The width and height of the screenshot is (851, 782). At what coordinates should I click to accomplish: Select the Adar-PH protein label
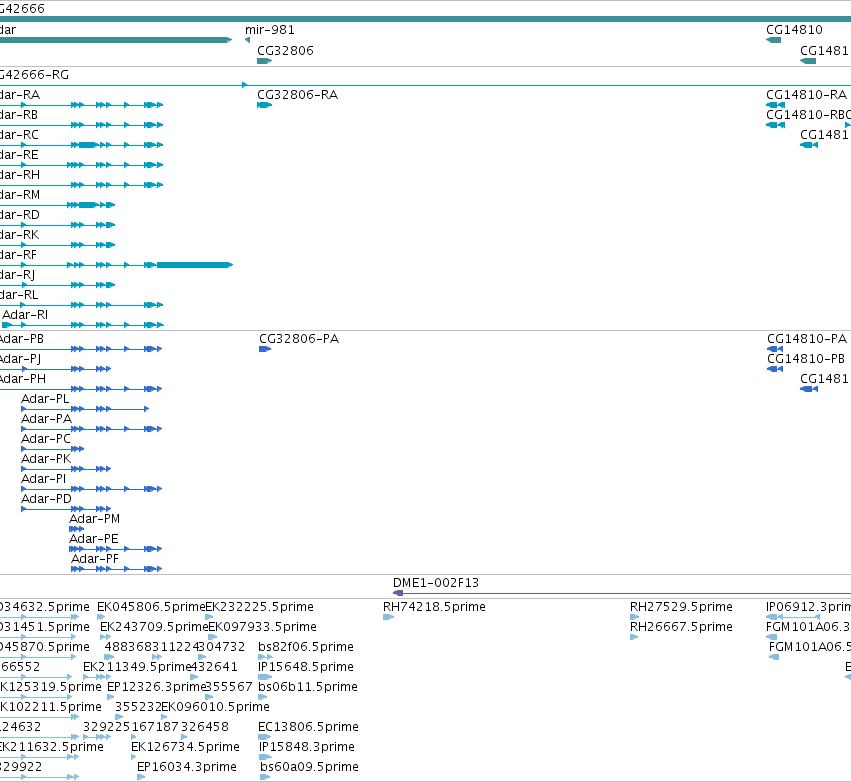point(22,379)
